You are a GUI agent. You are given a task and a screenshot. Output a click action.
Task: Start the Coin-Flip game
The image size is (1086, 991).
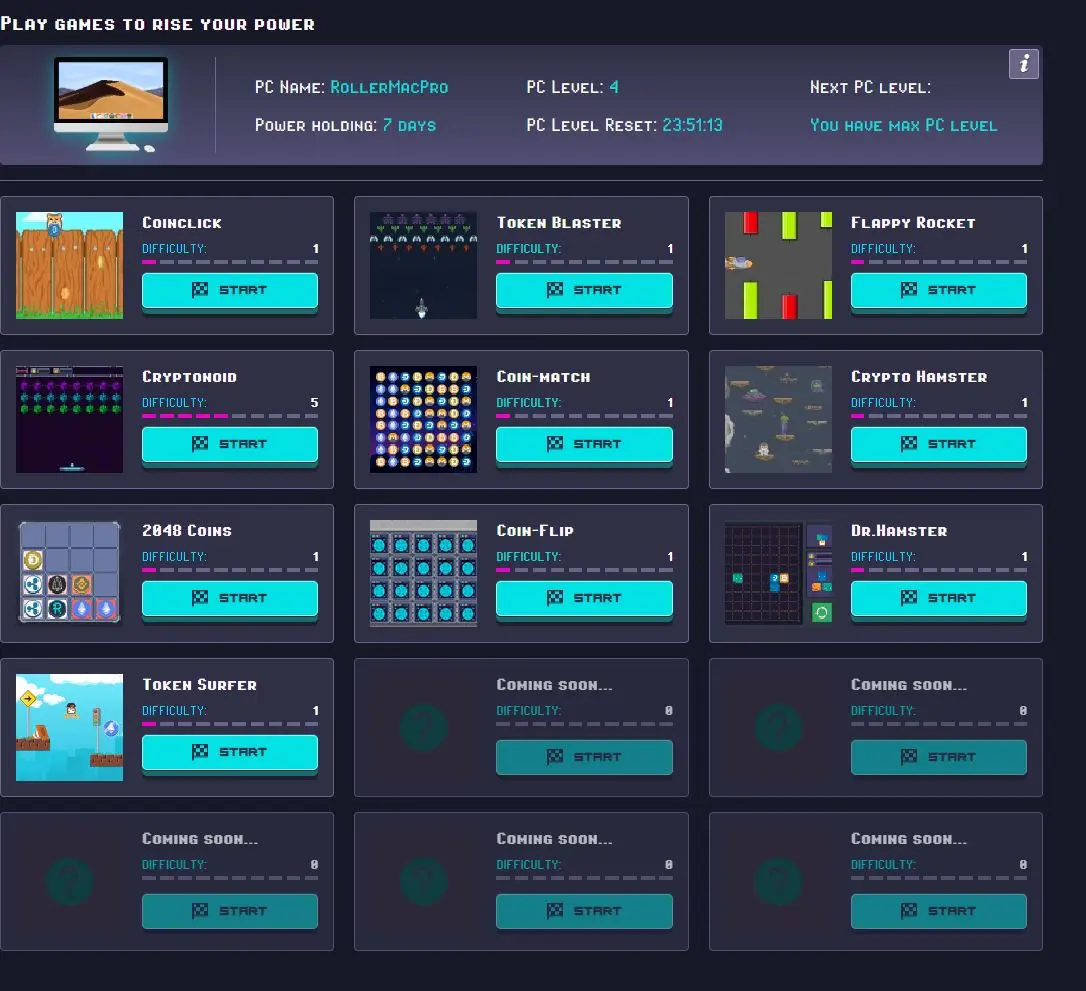click(584, 598)
